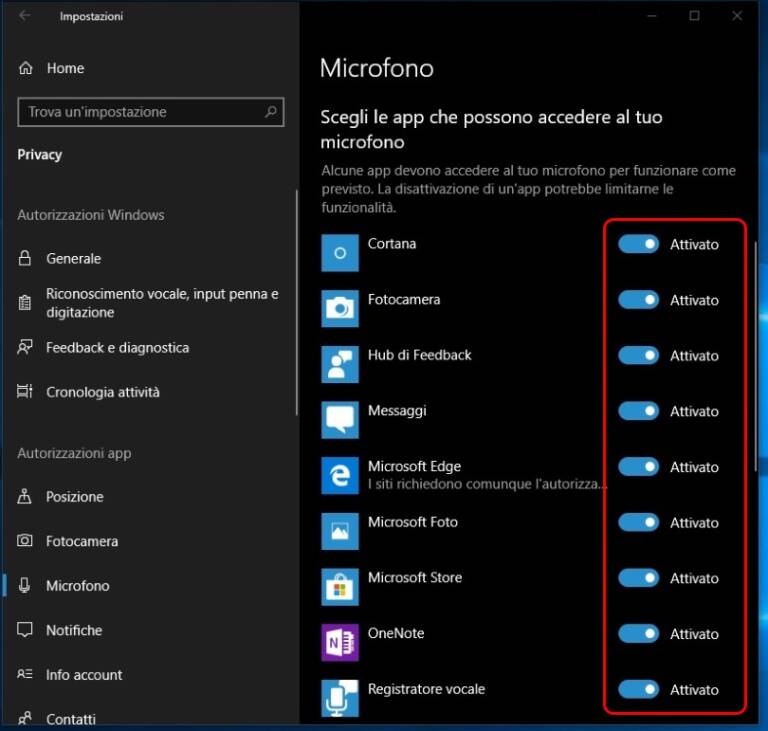This screenshot has width=768, height=731.
Task: Go to Info account settings
Action: pyautogui.click(x=149, y=675)
